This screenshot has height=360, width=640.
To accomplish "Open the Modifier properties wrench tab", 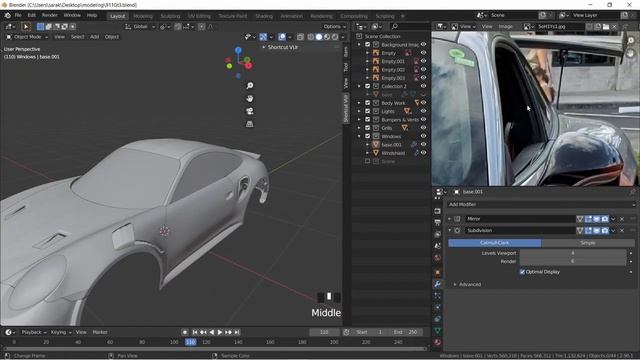I will tap(438, 284).
